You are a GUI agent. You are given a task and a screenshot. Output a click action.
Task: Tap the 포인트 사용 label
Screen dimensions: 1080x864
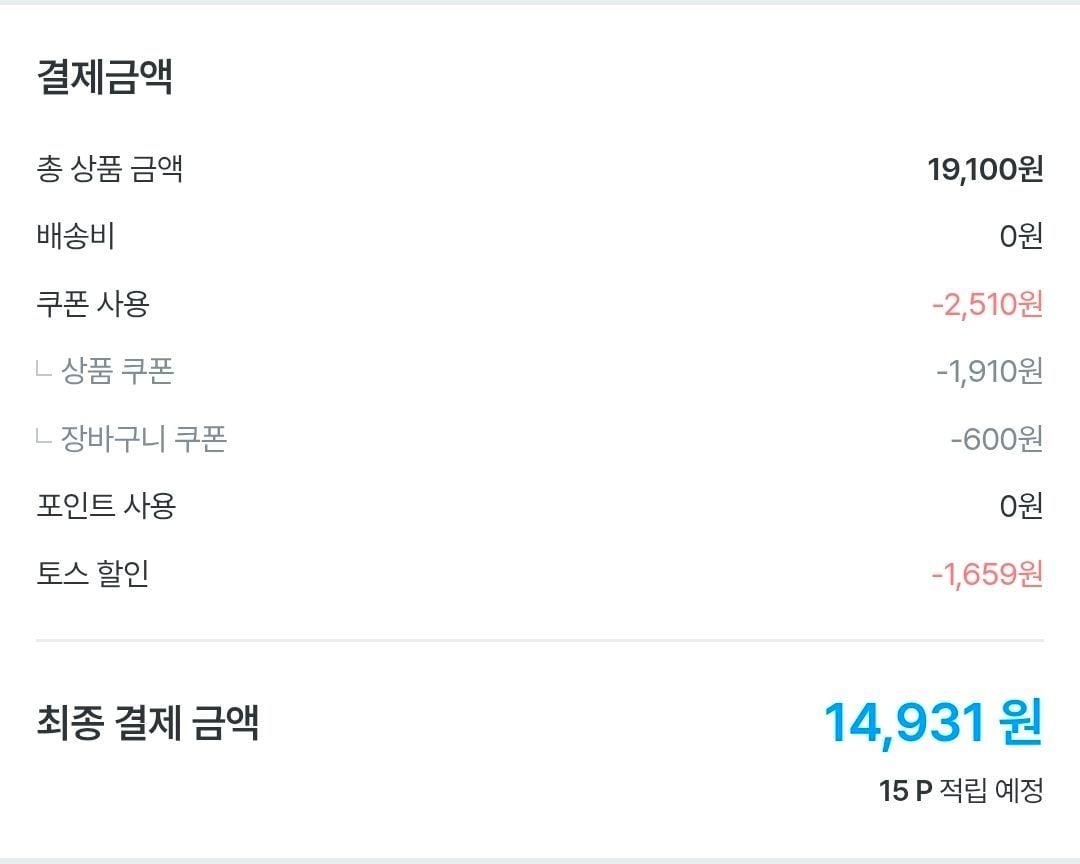[106, 506]
